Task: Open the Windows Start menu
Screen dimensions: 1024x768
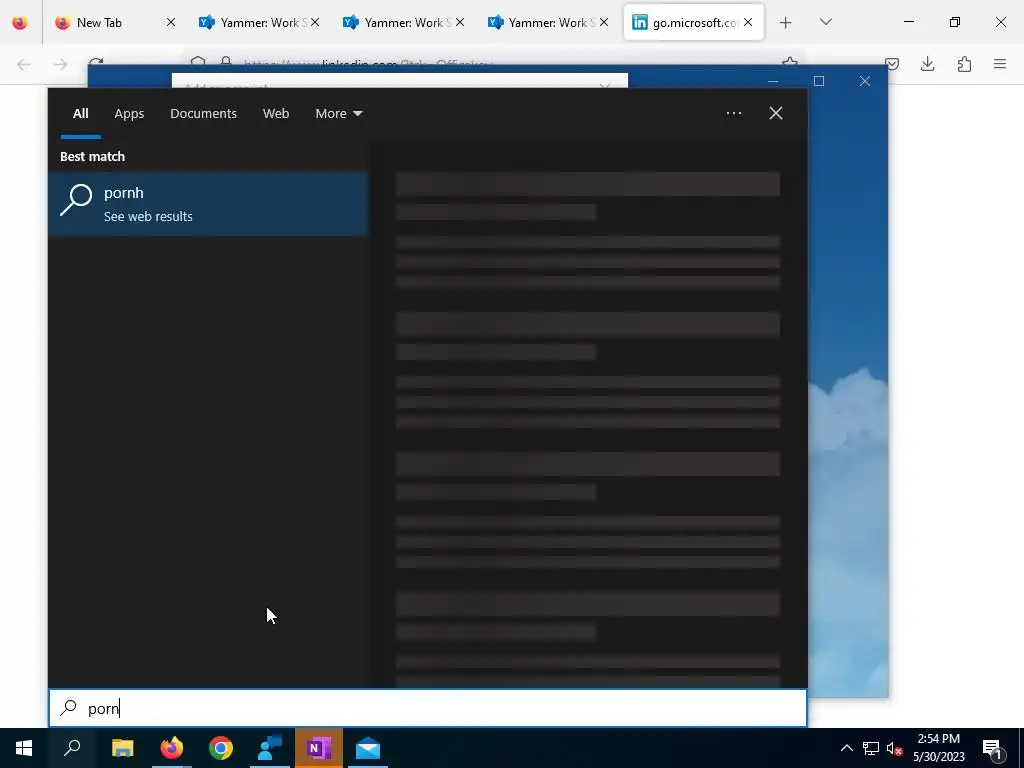Action: click(24, 748)
